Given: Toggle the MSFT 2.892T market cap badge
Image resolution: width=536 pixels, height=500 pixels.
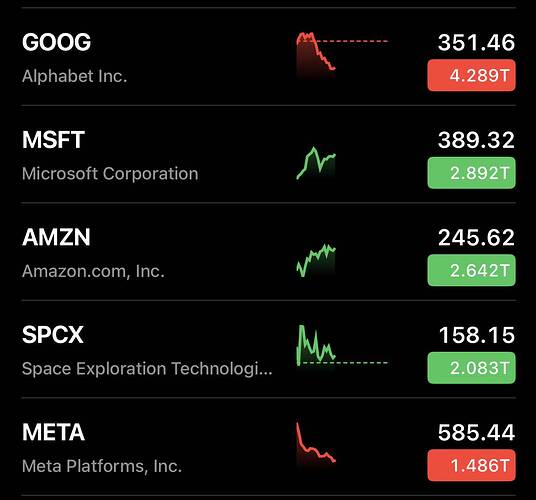Looking at the screenshot, I should (471, 173).
